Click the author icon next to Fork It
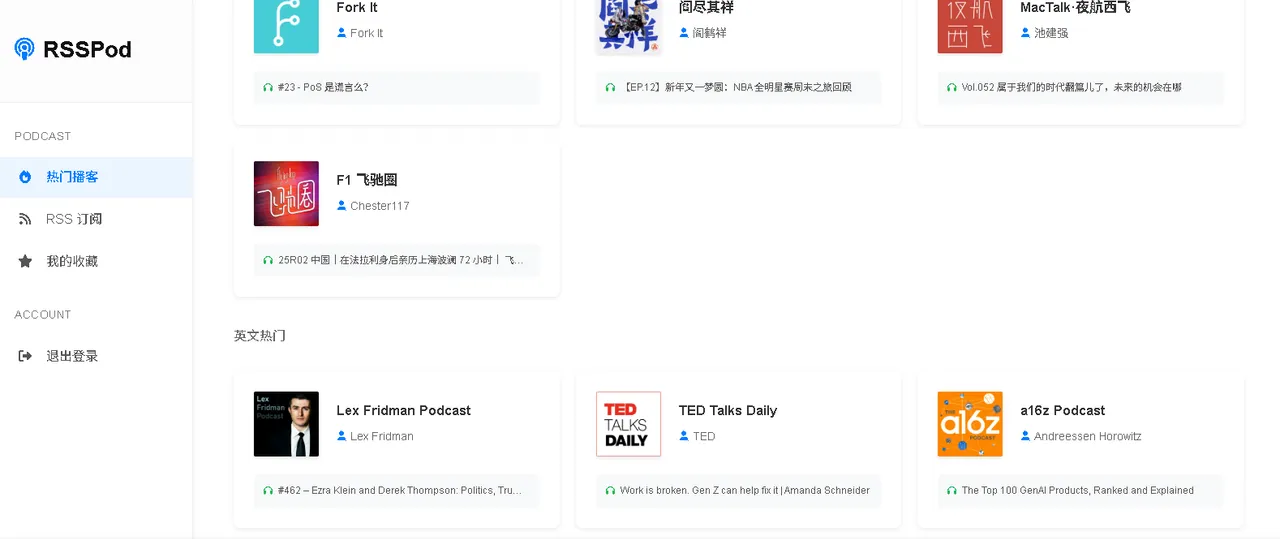1280x539 pixels. click(342, 33)
